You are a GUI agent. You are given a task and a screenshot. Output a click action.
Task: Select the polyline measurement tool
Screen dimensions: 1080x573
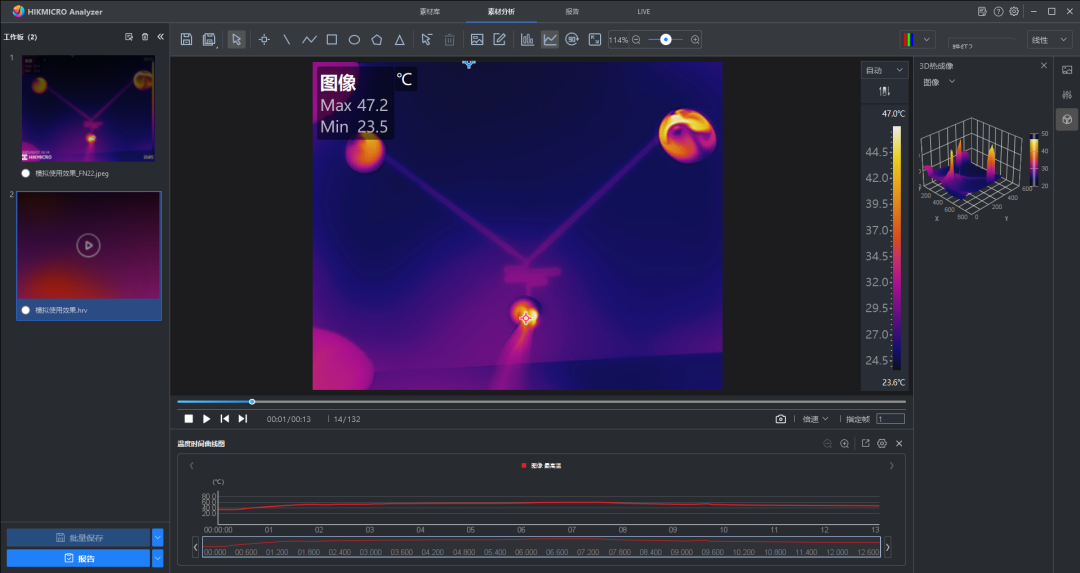(x=309, y=39)
